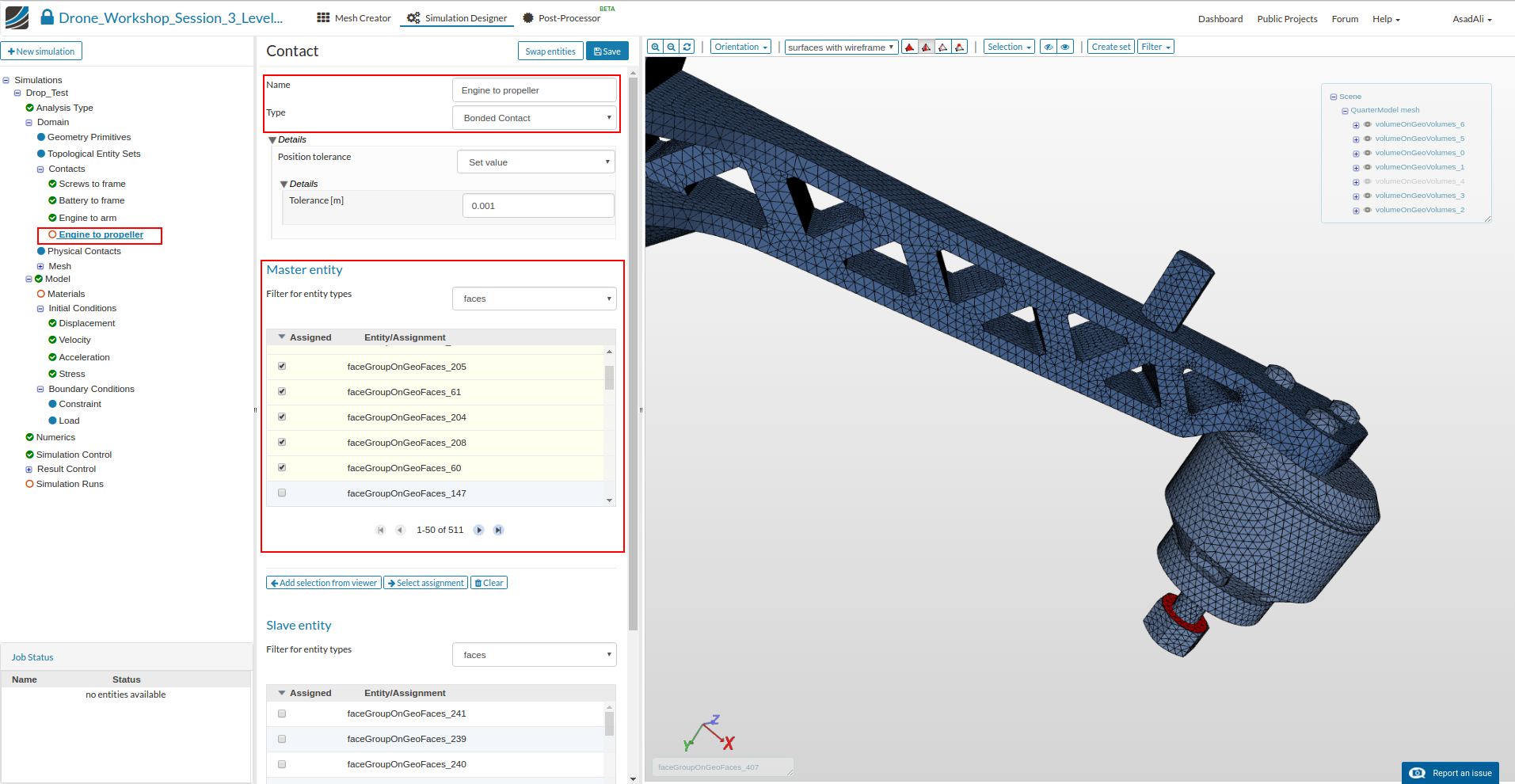Screen dimensions: 1515x784
Task: Click the crossed-eye hide selection icon
Action: (1049, 47)
